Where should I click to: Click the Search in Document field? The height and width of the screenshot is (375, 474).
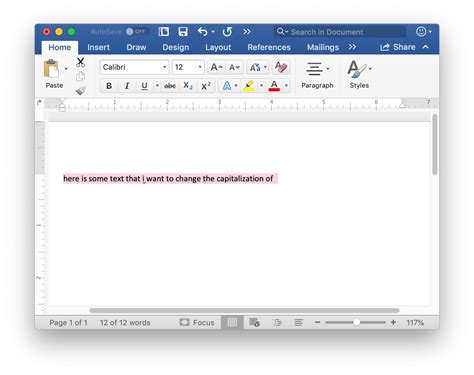pyautogui.click(x=340, y=32)
